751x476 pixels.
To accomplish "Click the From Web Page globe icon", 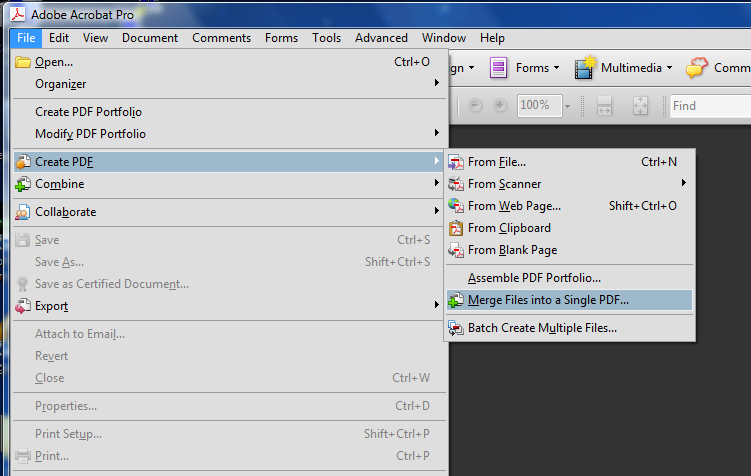I will coord(456,206).
